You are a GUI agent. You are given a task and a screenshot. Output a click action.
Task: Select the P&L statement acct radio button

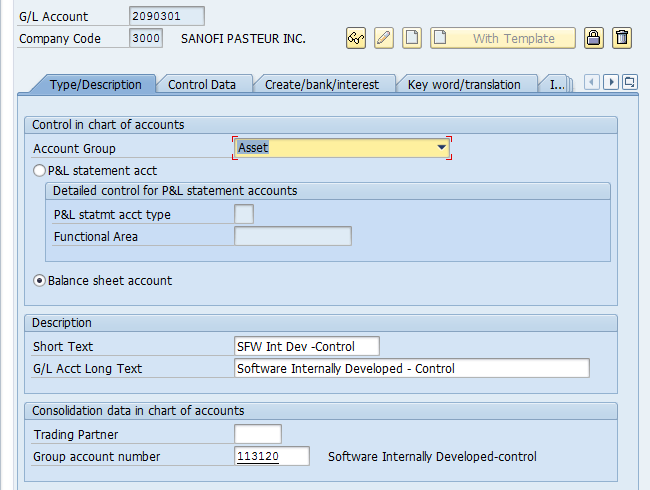click(40, 171)
